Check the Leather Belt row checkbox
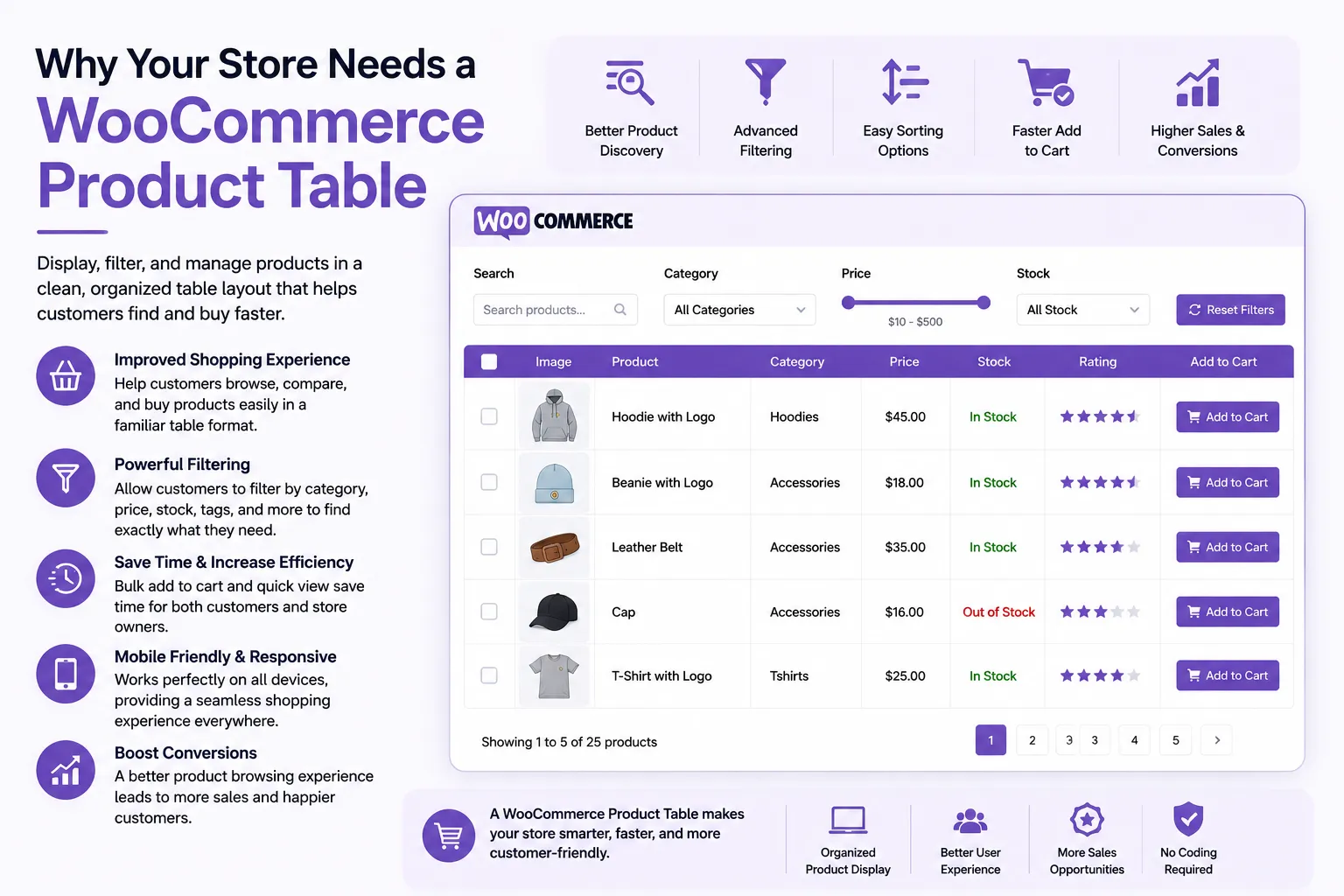The height and width of the screenshot is (896, 1344). 489,547
